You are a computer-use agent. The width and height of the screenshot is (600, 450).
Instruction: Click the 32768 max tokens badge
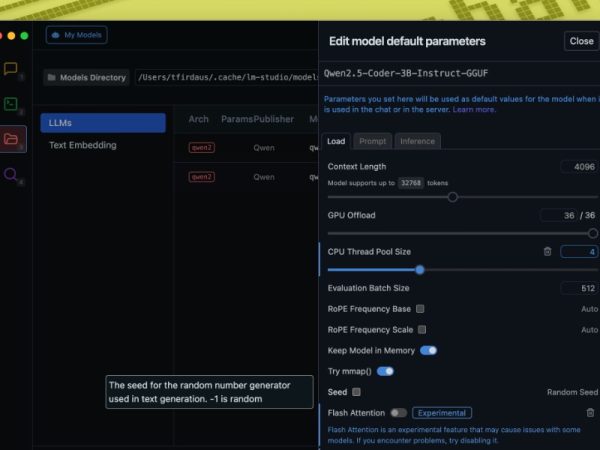411,183
